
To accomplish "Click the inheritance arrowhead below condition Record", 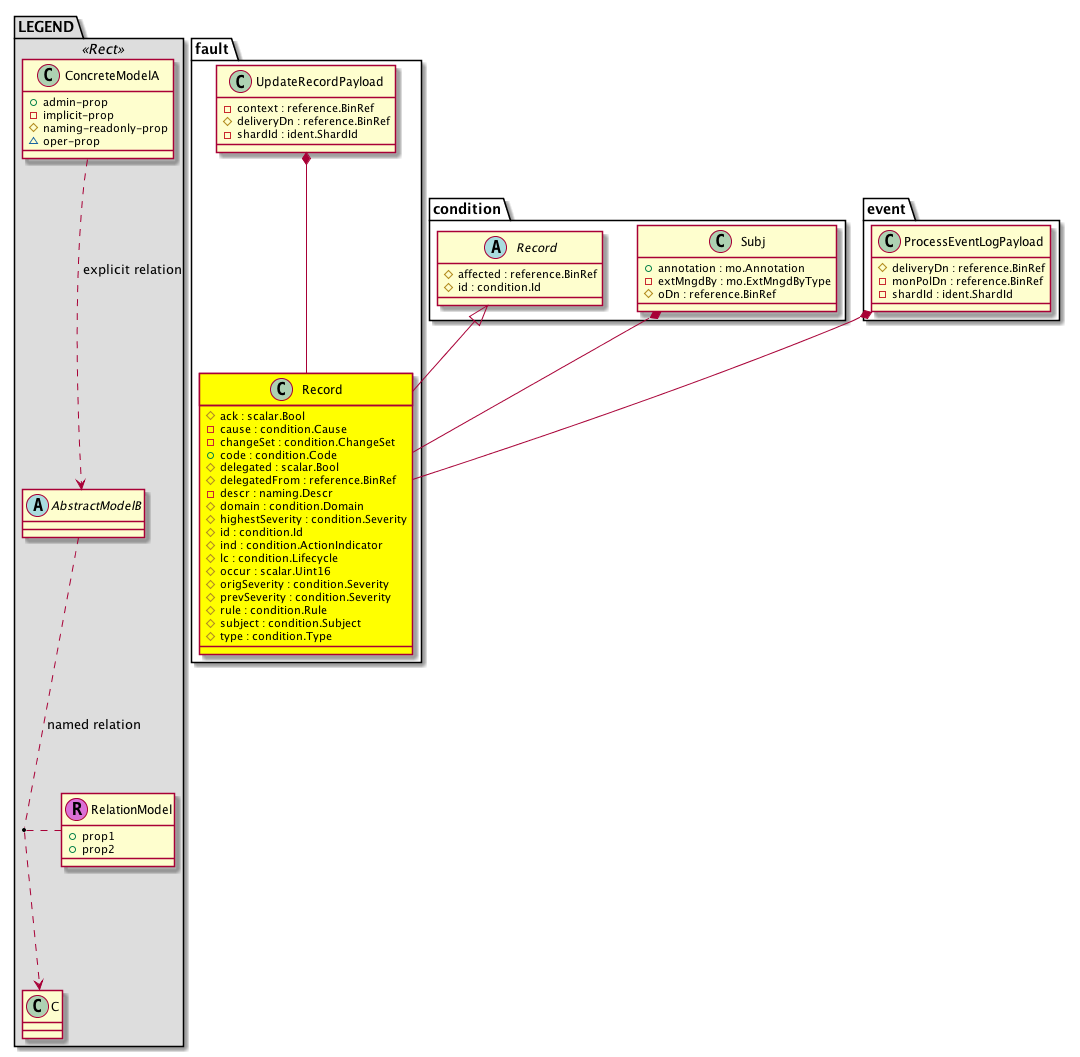I will pos(480,315).
